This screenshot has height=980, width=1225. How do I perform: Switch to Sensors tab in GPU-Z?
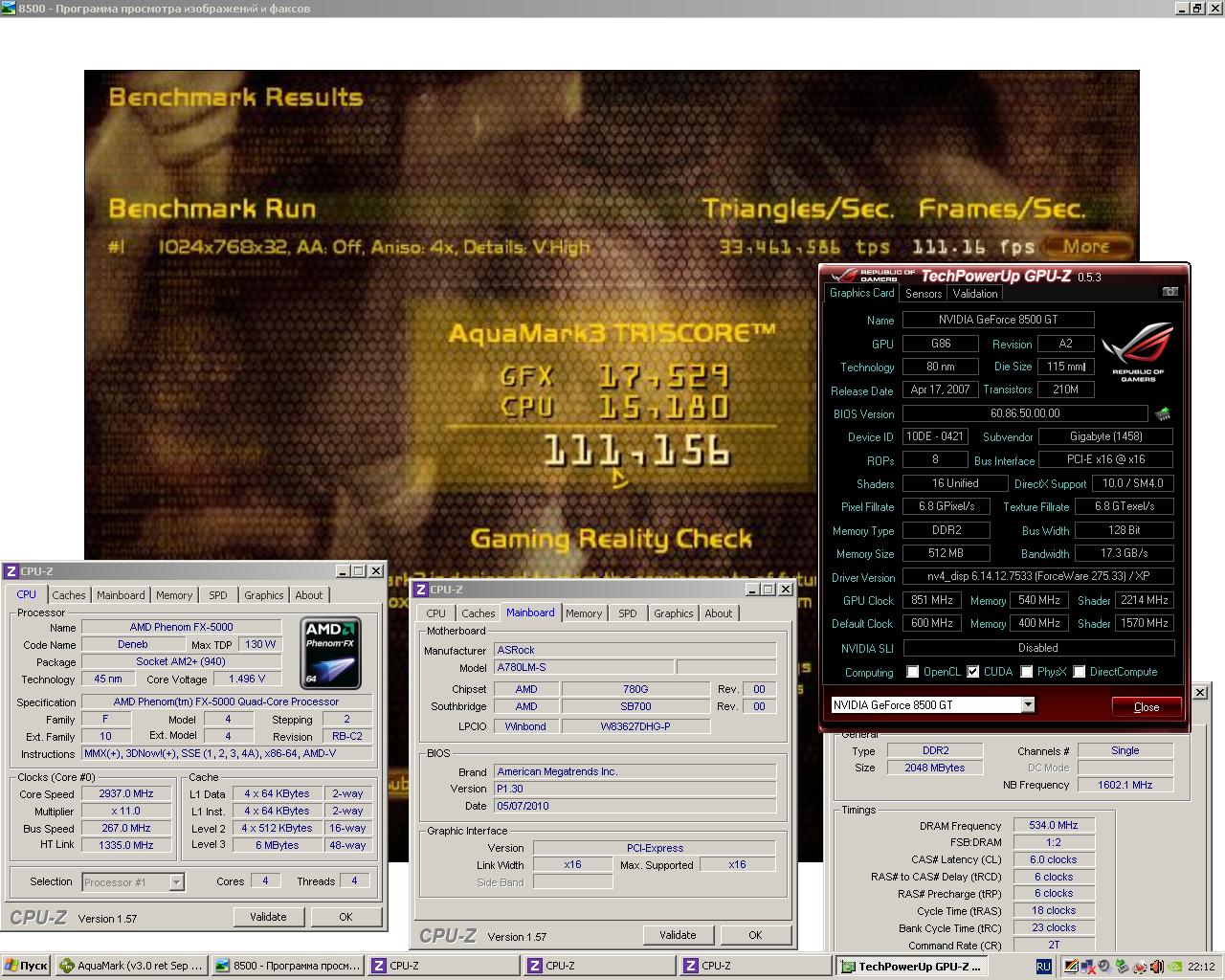924,294
